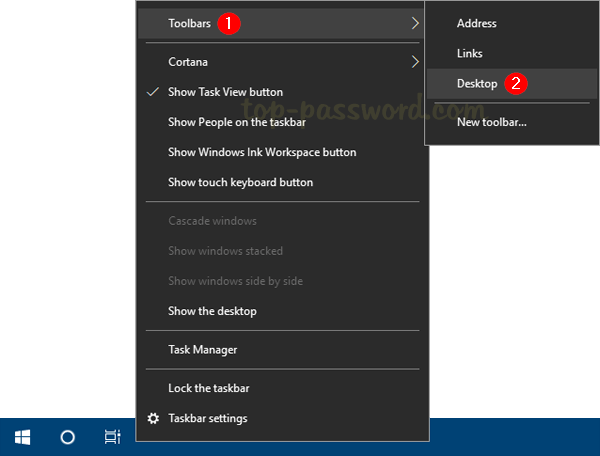Image resolution: width=600 pixels, height=456 pixels.
Task: Enable Show touch keyboard button
Action: (x=283, y=182)
